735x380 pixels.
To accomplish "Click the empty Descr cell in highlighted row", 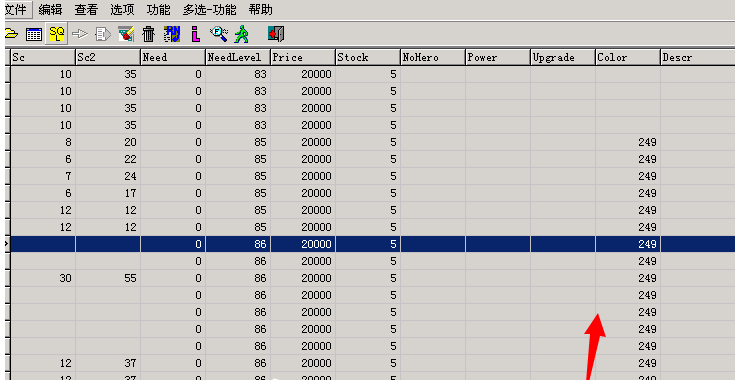I will [698, 244].
